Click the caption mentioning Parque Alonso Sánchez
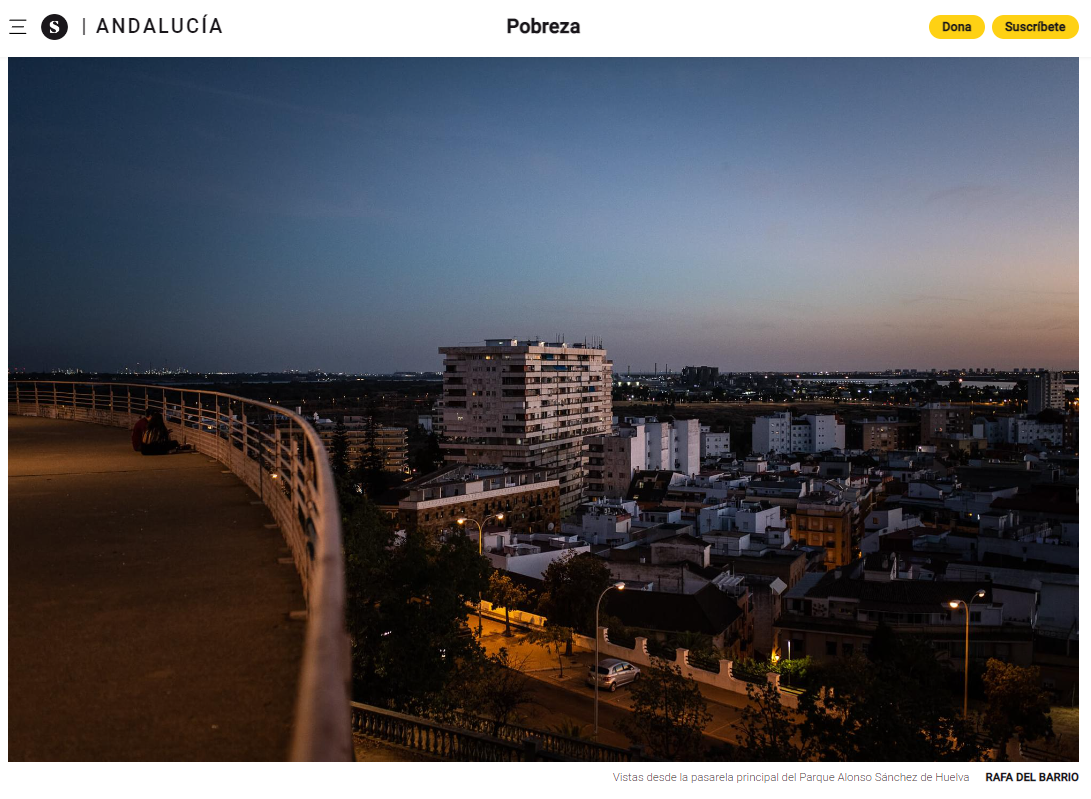The width and height of the screenshot is (1091, 799). (x=790, y=777)
